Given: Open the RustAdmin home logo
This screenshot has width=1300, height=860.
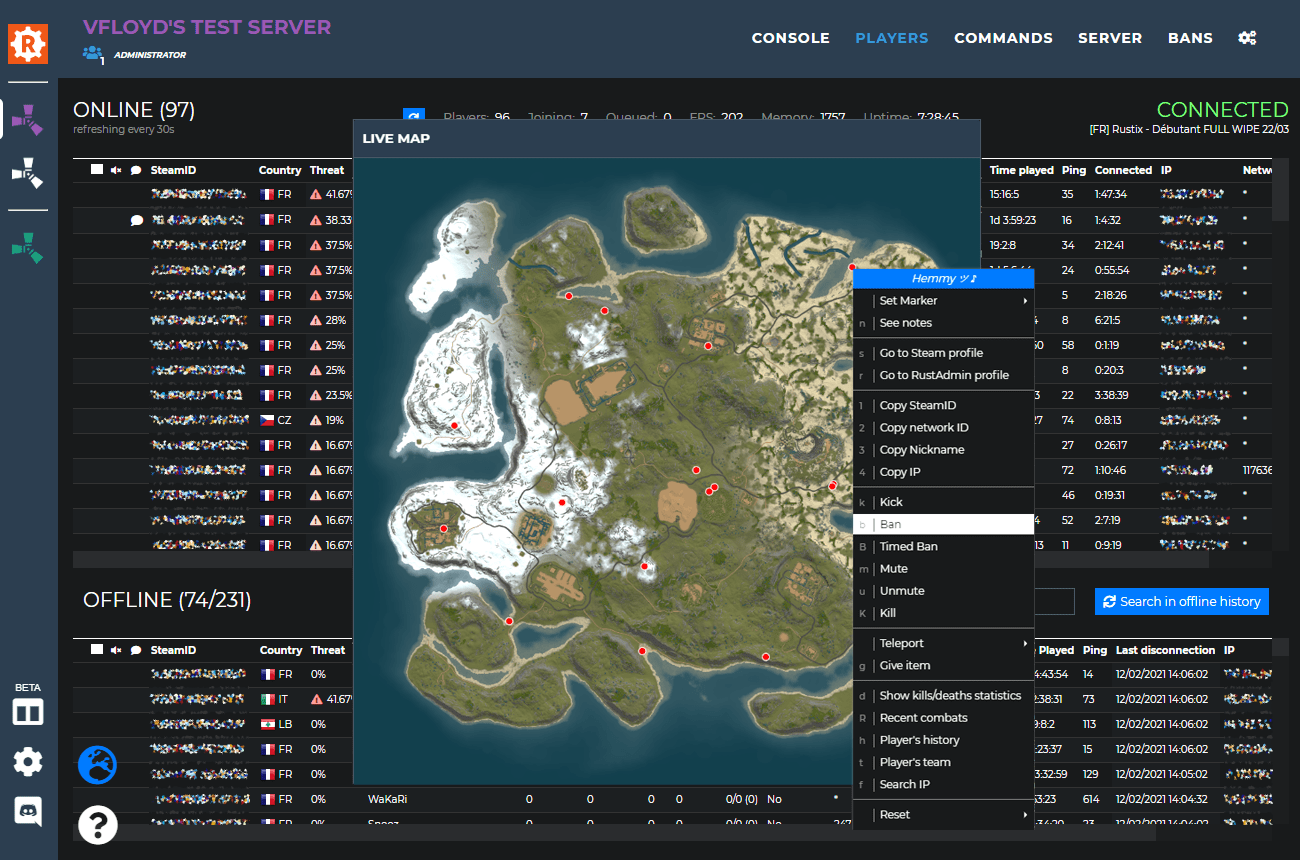Looking at the screenshot, I should tap(27, 44).
